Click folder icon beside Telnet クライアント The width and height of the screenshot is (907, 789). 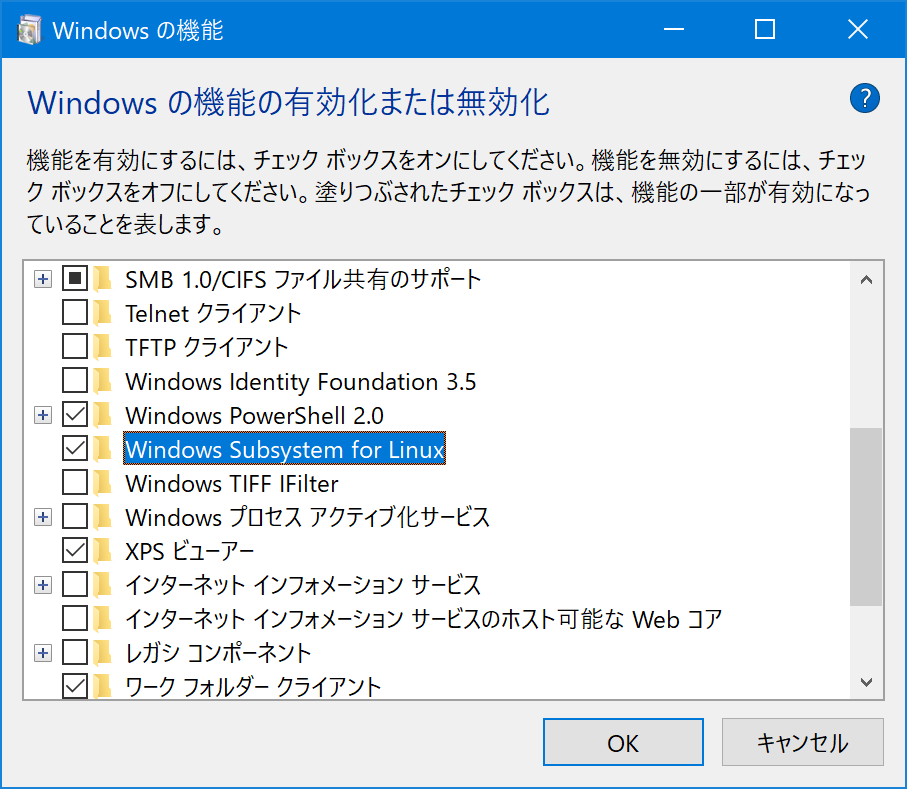click(102, 313)
